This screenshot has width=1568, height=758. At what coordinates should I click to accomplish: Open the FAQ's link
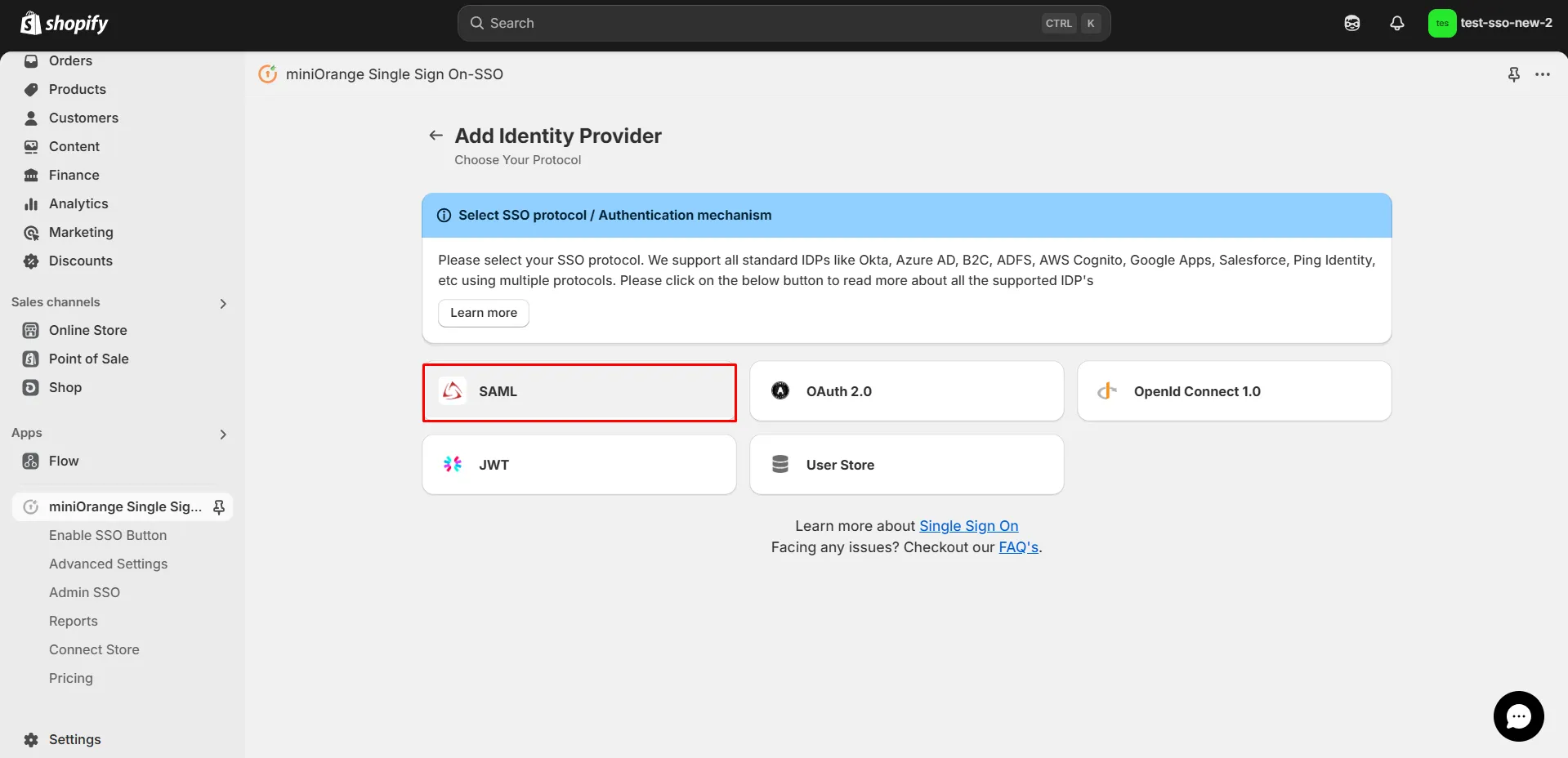click(x=1019, y=547)
